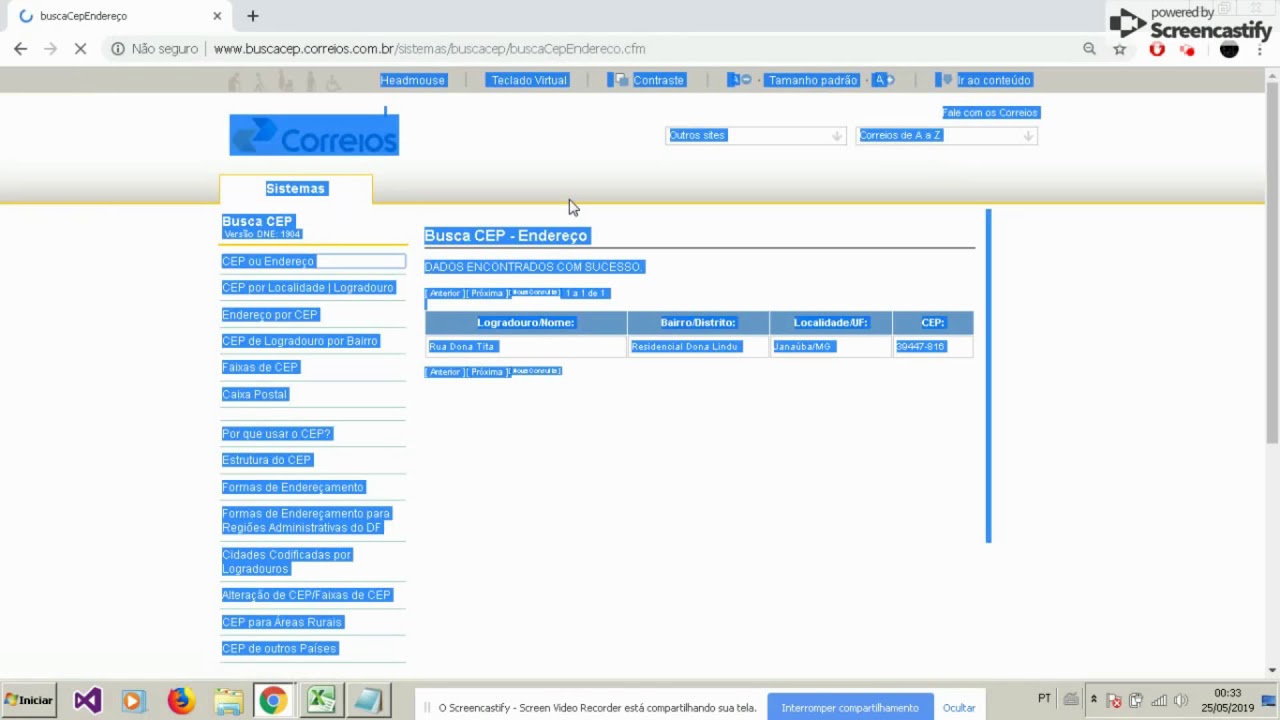Click the address bar URL
Image resolution: width=1280 pixels, height=720 pixels.
tap(429, 48)
